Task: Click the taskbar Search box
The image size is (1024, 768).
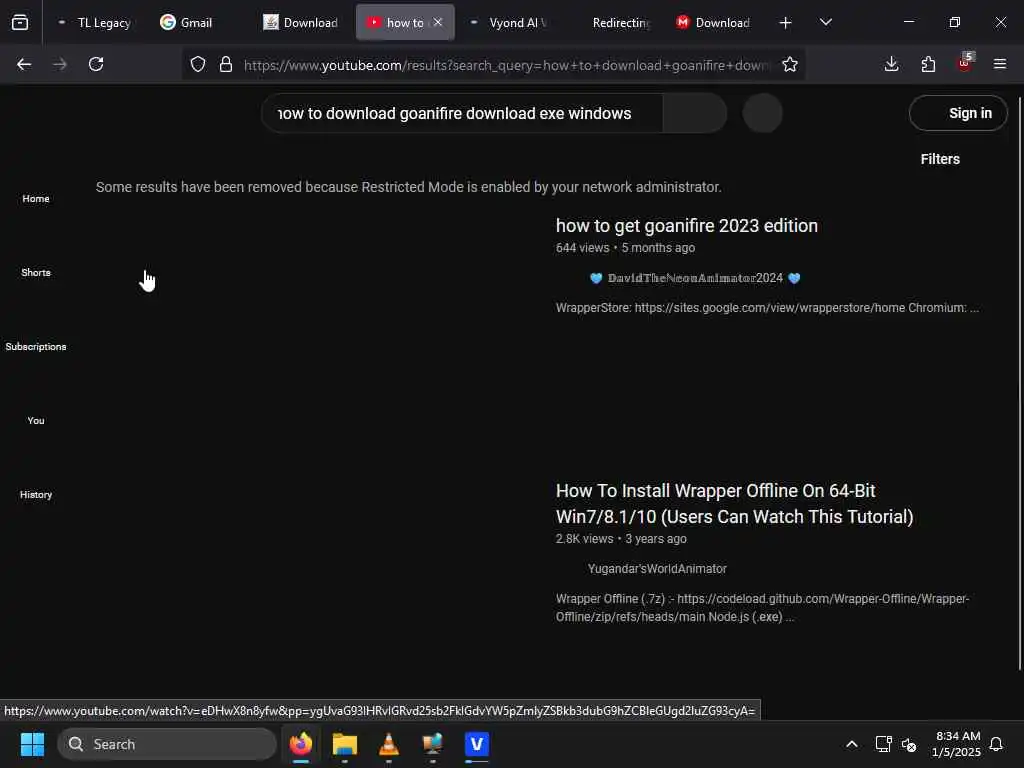Action: [x=167, y=744]
